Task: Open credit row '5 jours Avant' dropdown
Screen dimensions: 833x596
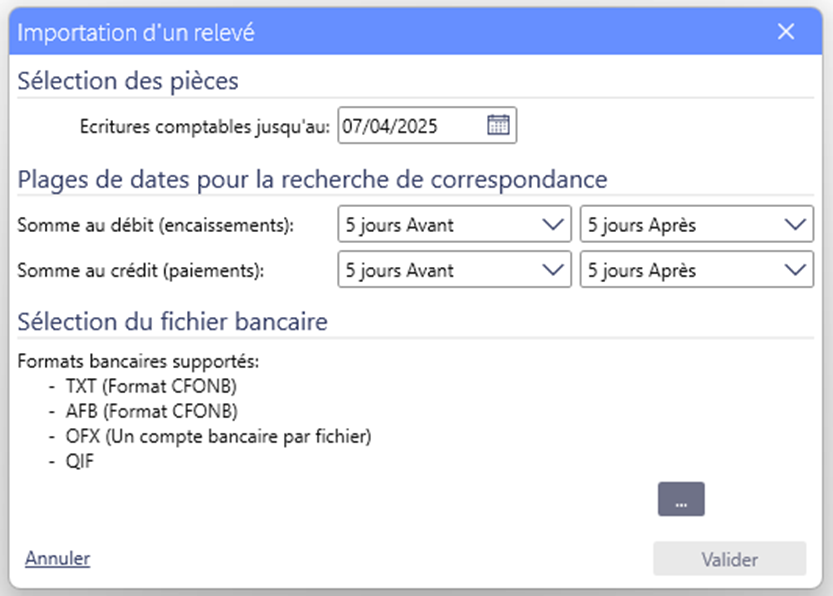Action: [454, 270]
